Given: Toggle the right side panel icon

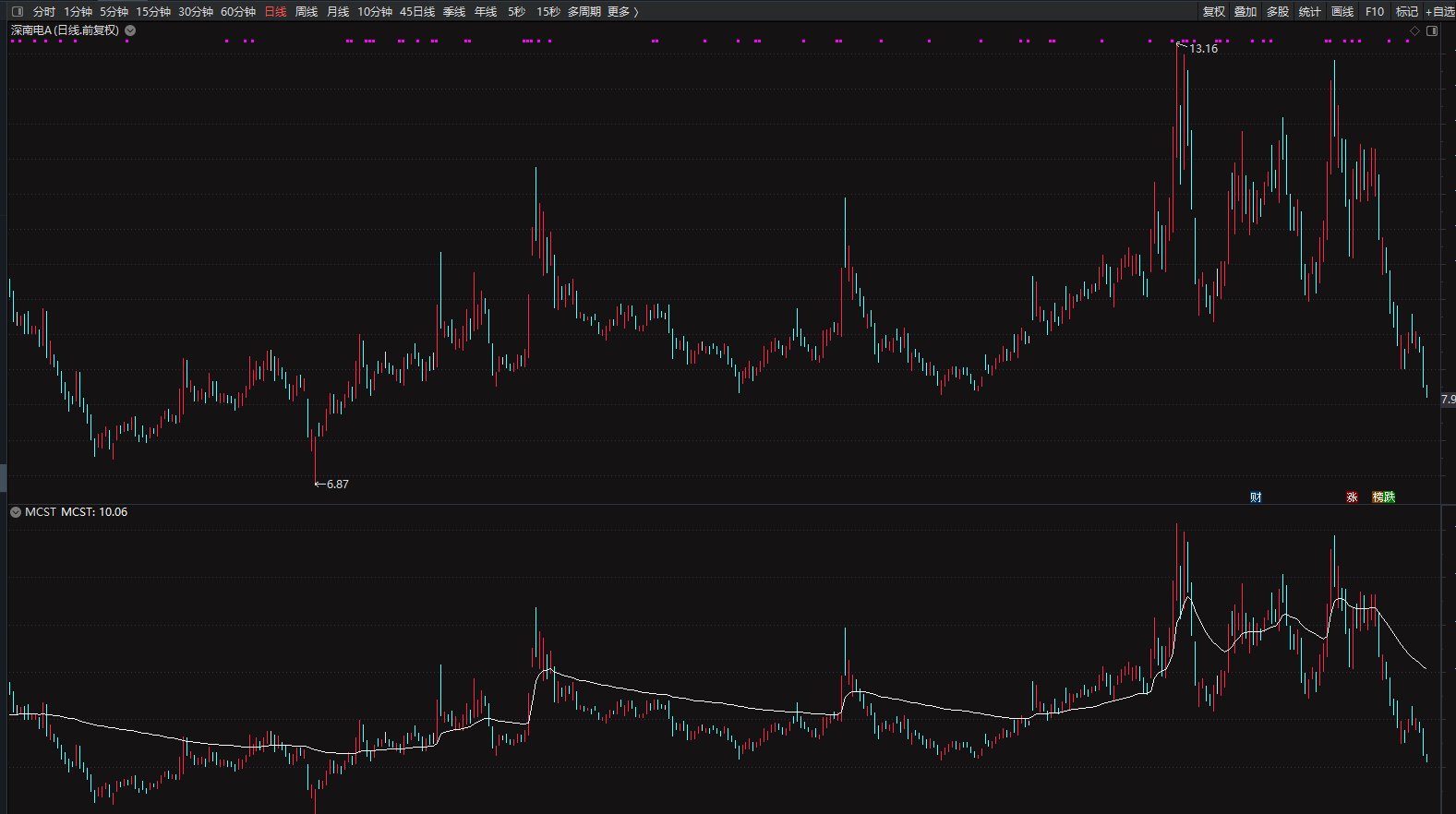Looking at the screenshot, I should pyautogui.click(x=1432, y=30).
